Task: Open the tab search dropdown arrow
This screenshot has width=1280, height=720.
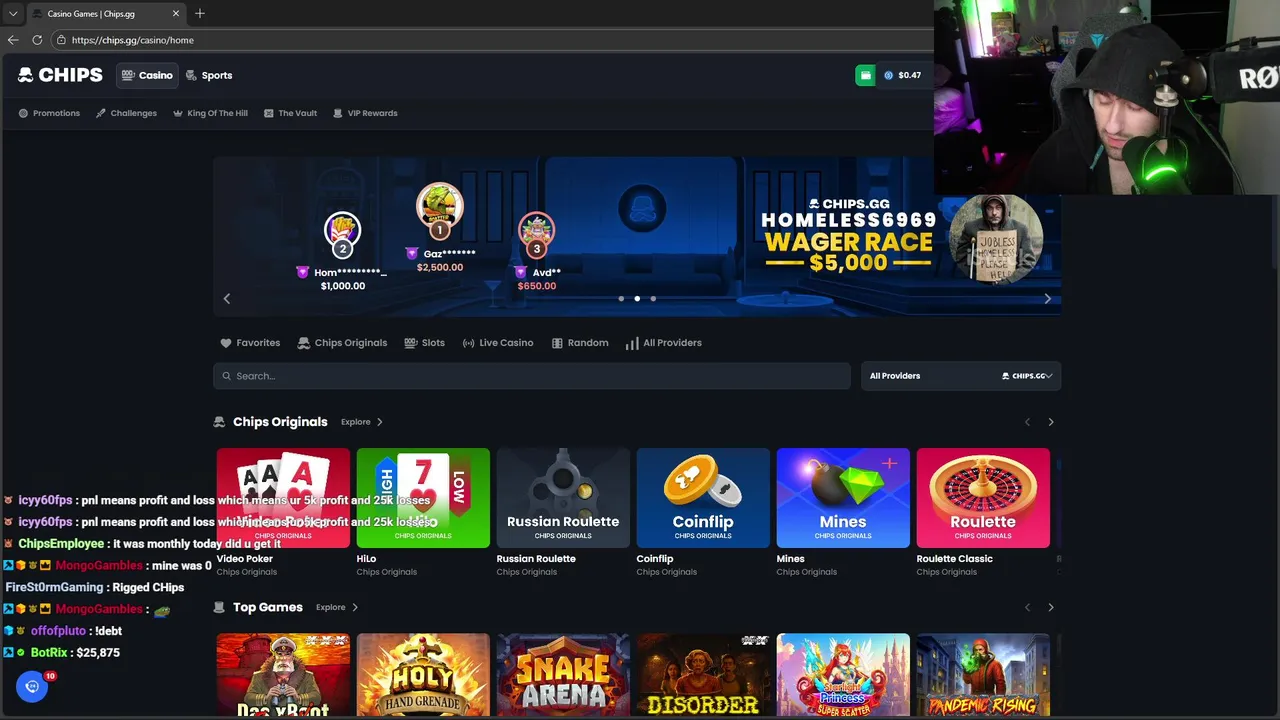Action: pos(13,13)
